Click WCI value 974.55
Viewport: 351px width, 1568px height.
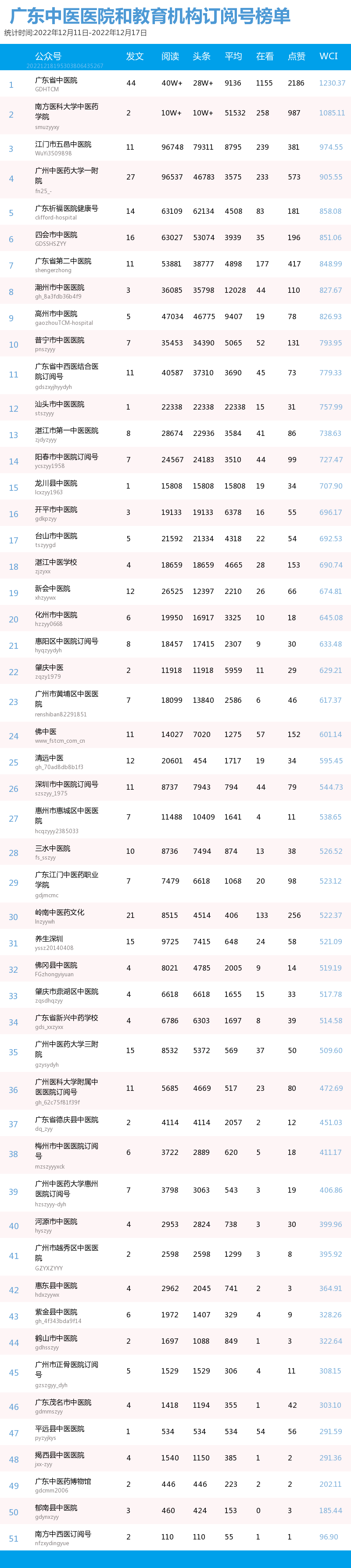pos(331,147)
